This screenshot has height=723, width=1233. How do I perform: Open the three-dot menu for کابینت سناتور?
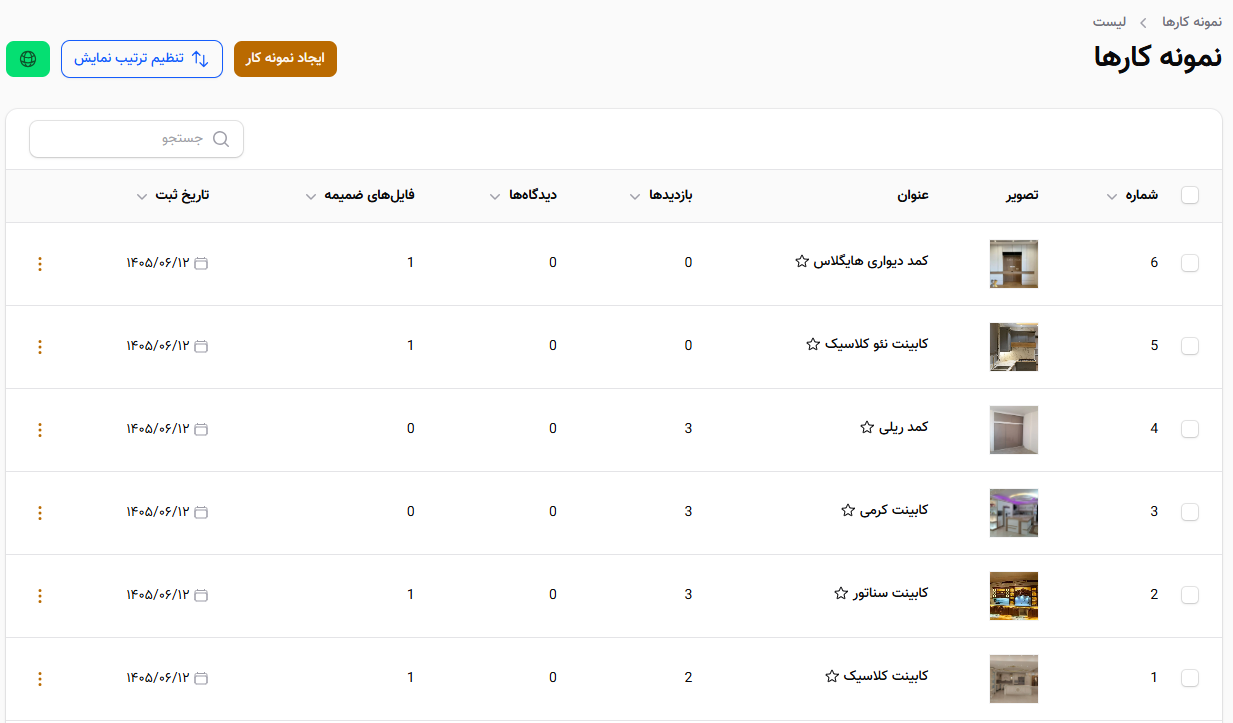coord(40,596)
